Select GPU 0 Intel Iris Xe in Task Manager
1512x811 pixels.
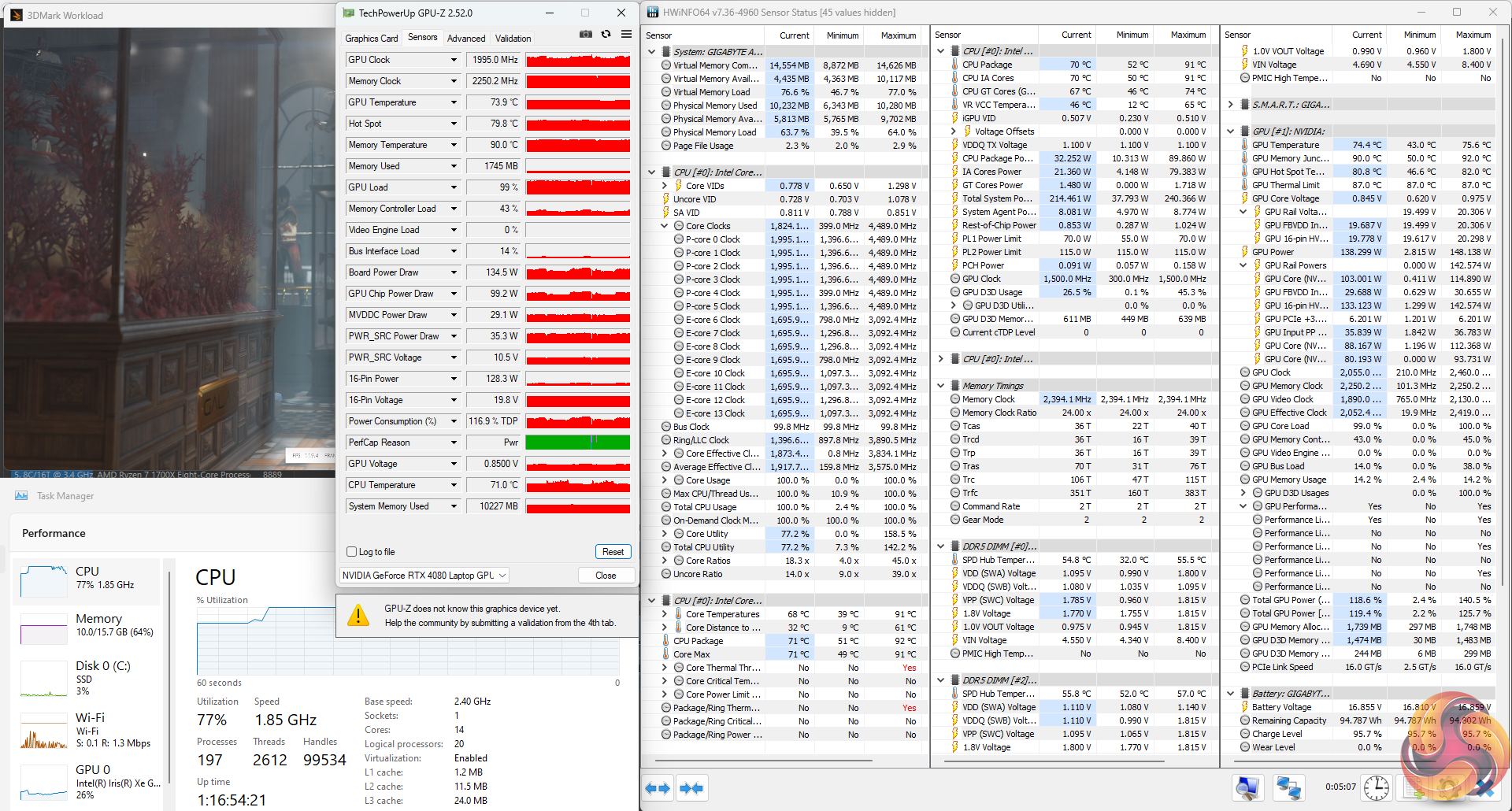87,781
